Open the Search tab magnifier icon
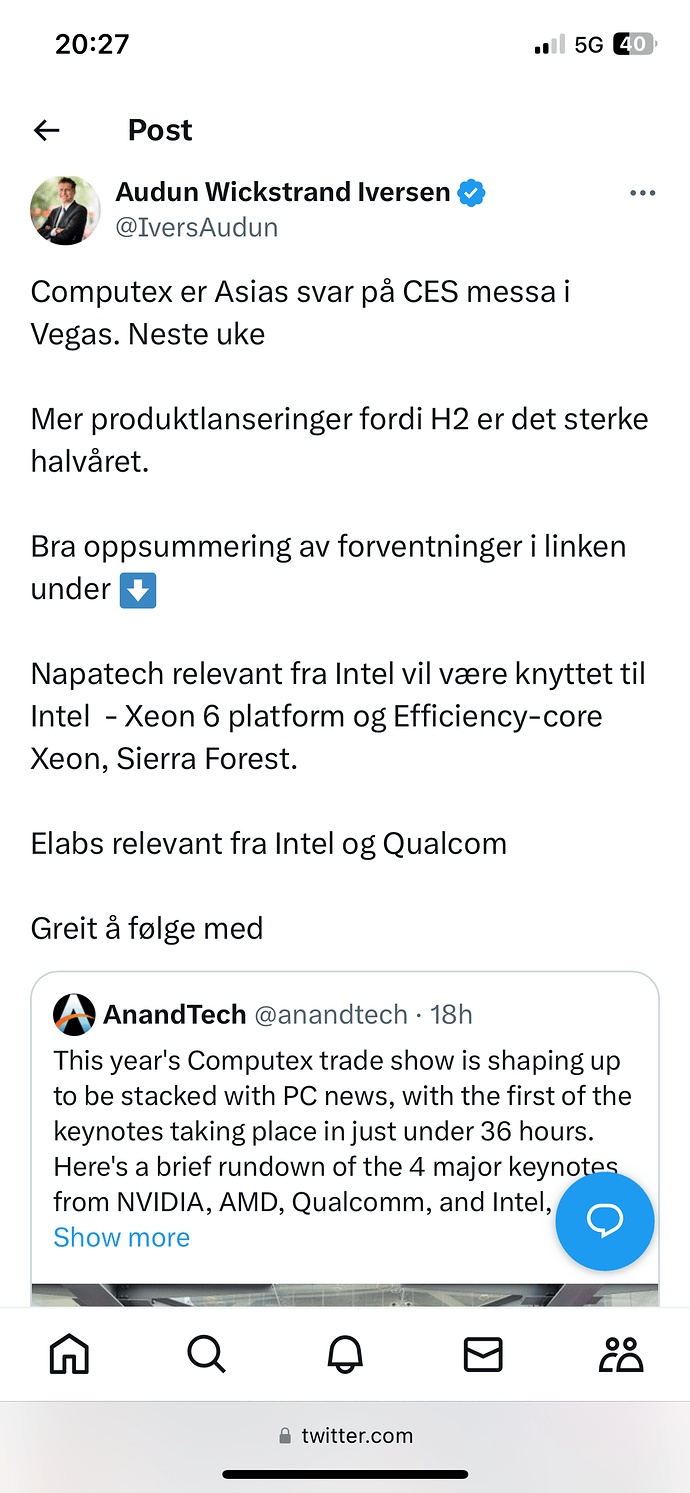 [x=207, y=1354]
